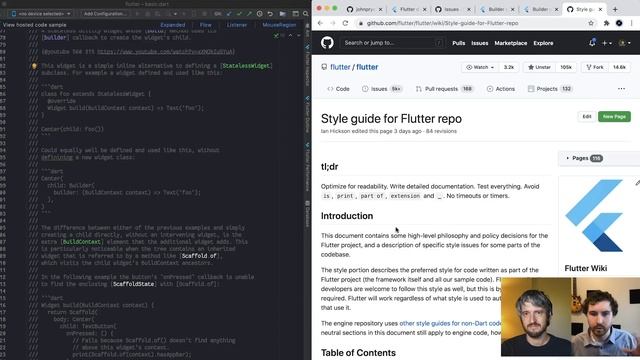640x360 pixels.
Task: Click Add Configuration in IDE toolbar
Action: (104, 14)
